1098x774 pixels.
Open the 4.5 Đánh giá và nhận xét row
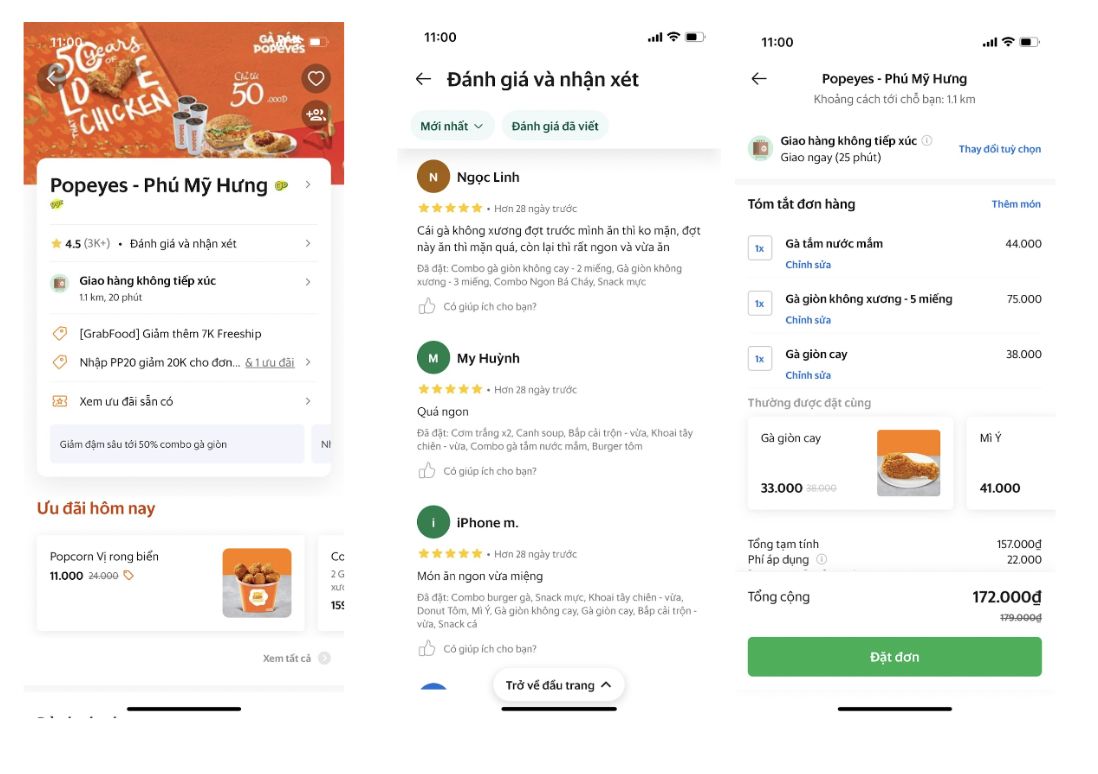coord(183,243)
